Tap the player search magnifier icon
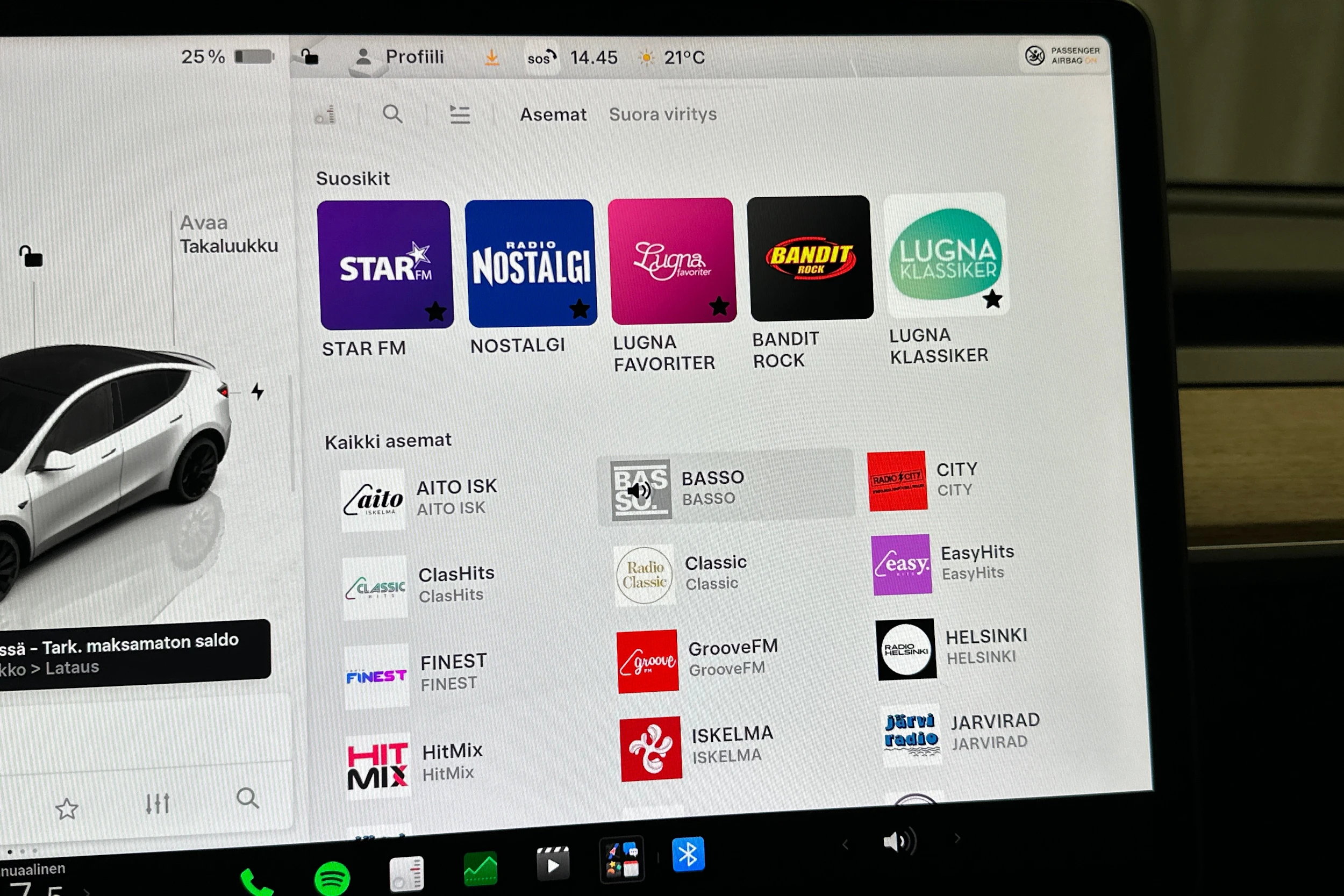The image size is (1344, 896). (247, 798)
